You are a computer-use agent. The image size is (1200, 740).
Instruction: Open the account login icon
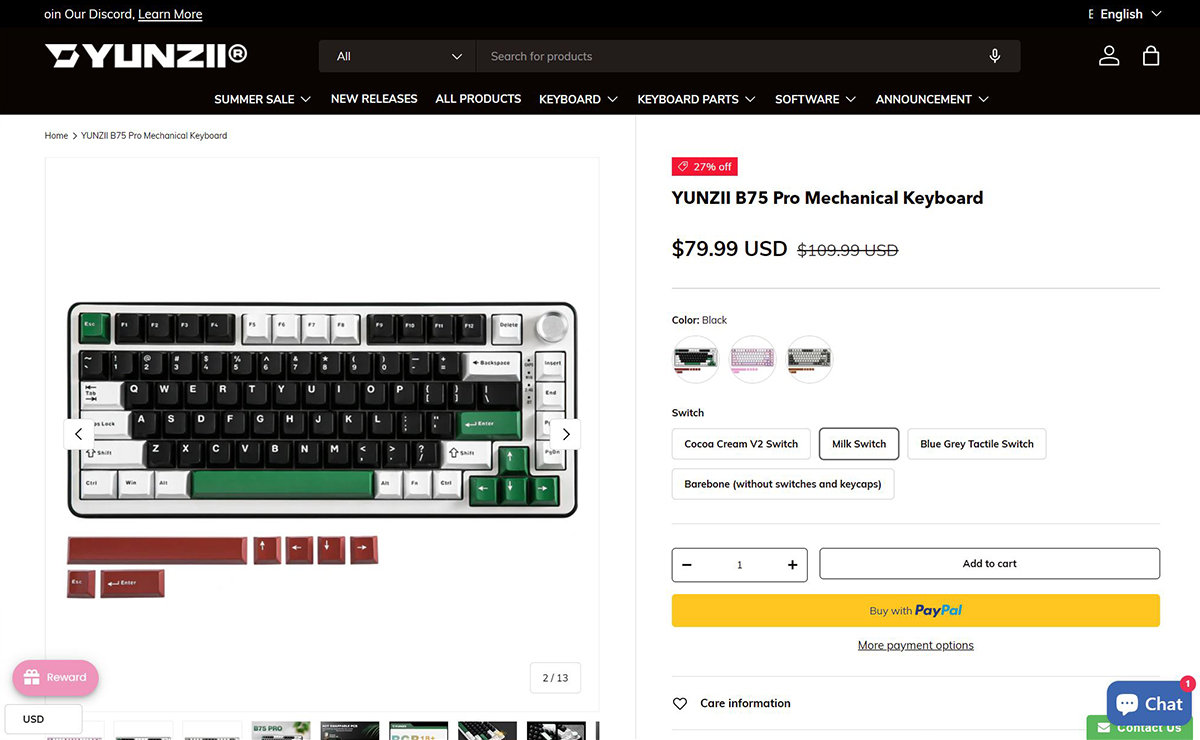coord(1109,56)
